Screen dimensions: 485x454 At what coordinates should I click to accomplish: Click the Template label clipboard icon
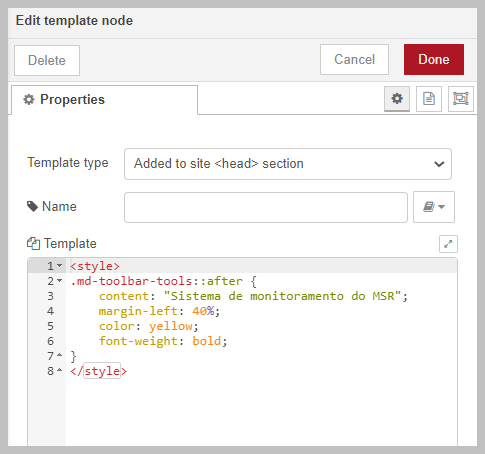(33, 244)
